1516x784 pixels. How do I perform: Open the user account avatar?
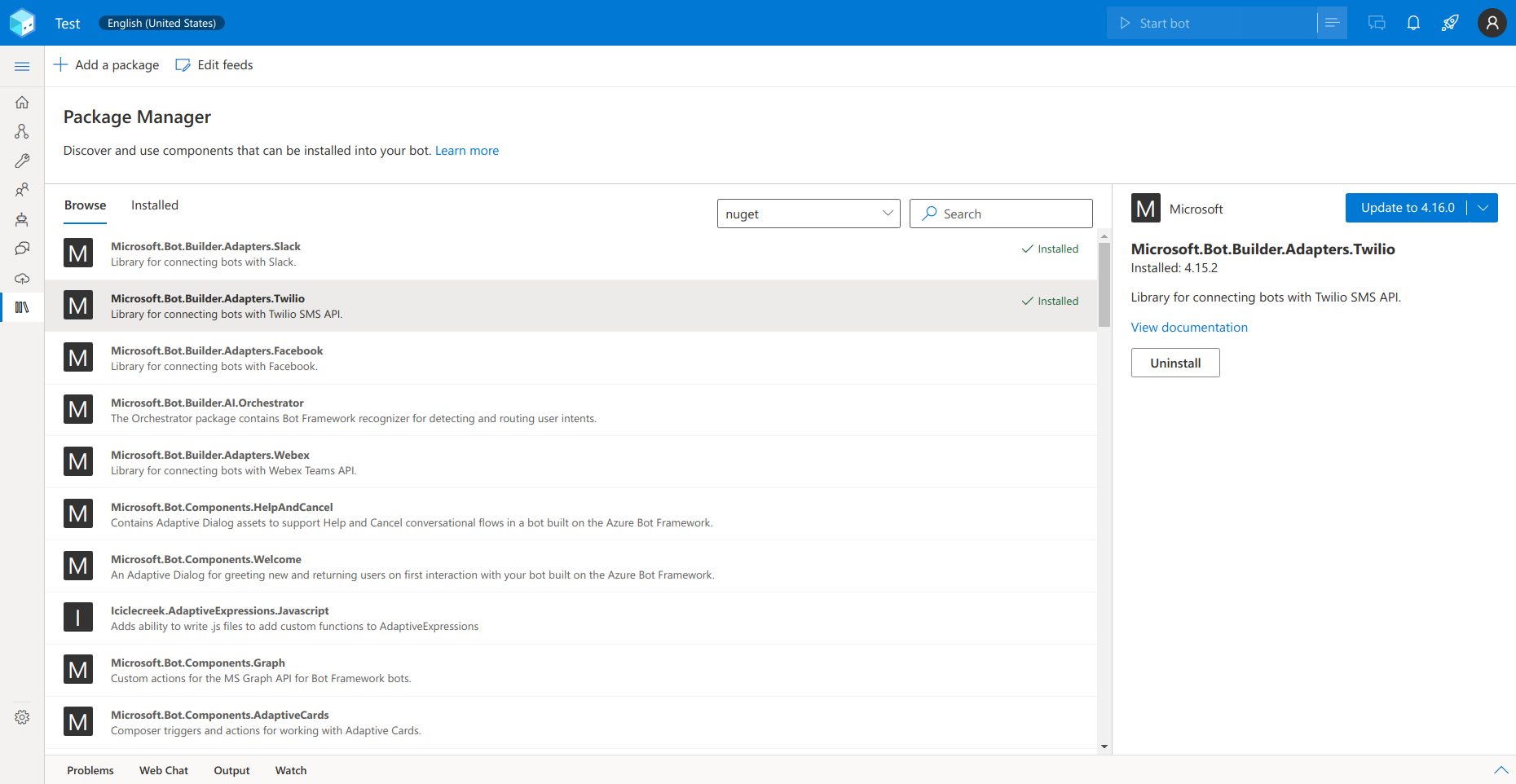pyautogui.click(x=1492, y=23)
